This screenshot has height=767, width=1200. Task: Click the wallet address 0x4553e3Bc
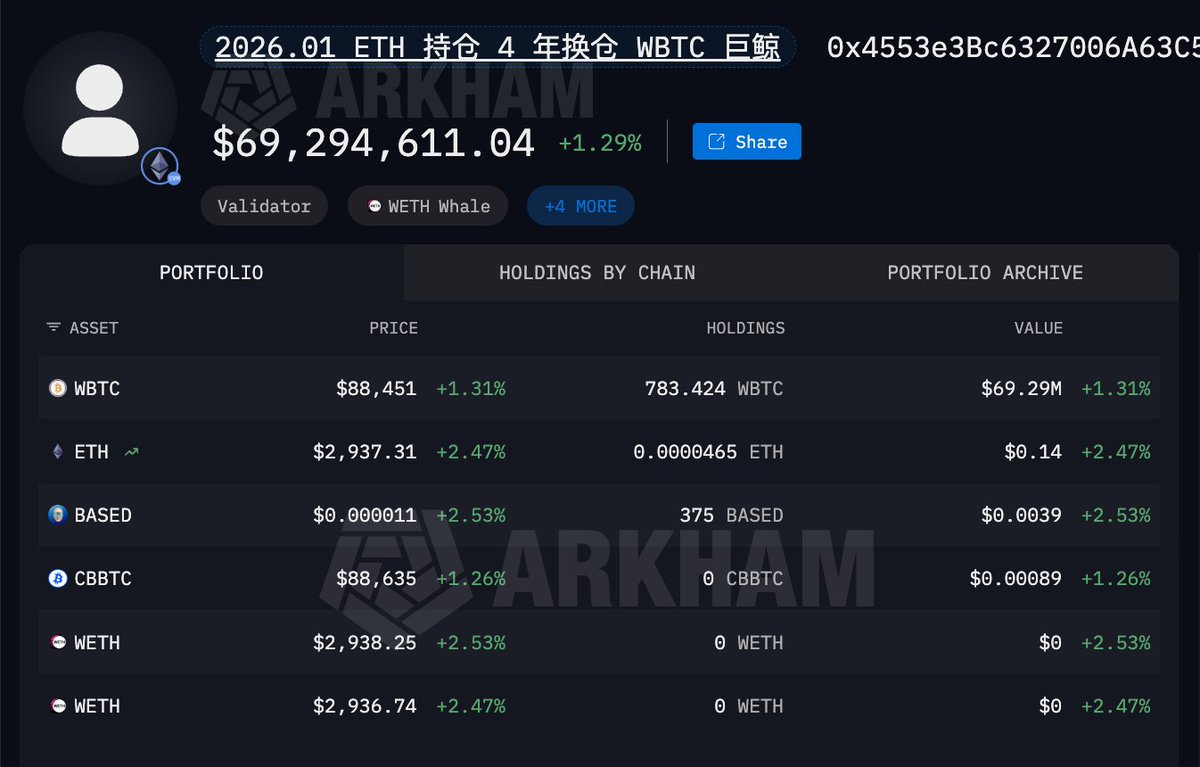1012,47
